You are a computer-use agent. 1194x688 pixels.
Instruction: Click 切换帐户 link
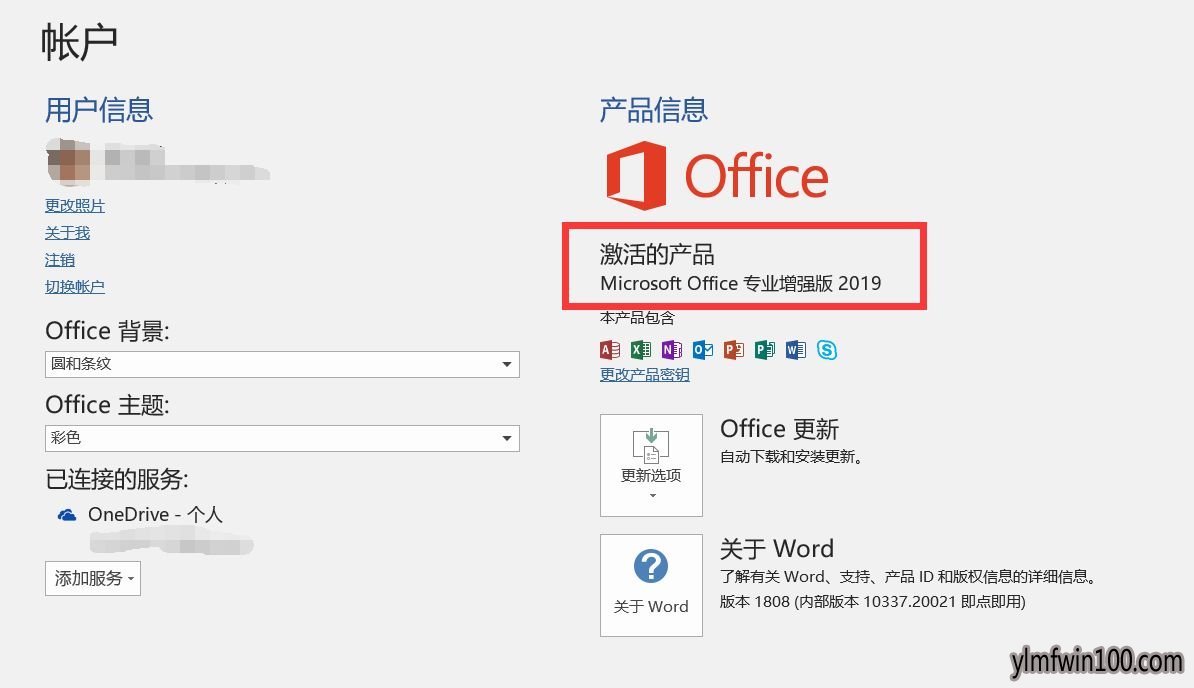(75, 287)
